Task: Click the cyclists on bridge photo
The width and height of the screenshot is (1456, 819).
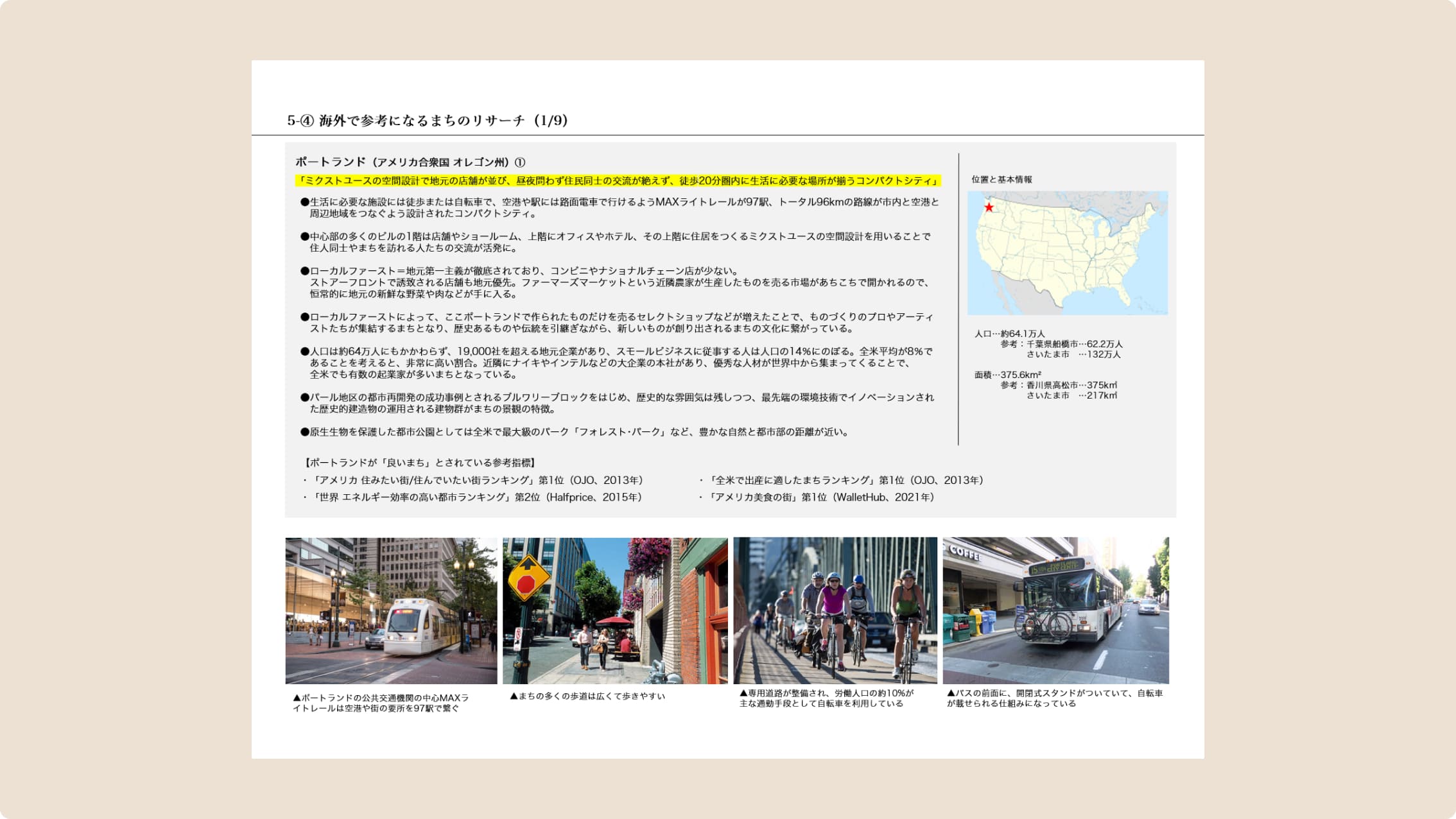Action: (x=835, y=610)
